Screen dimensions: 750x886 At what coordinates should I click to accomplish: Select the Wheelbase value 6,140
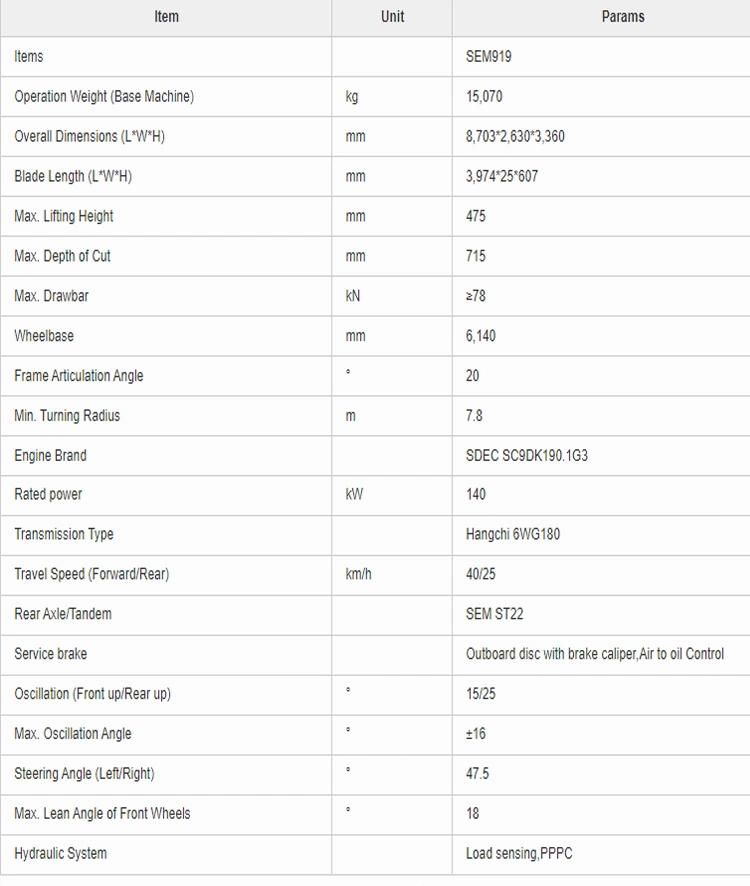point(480,336)
